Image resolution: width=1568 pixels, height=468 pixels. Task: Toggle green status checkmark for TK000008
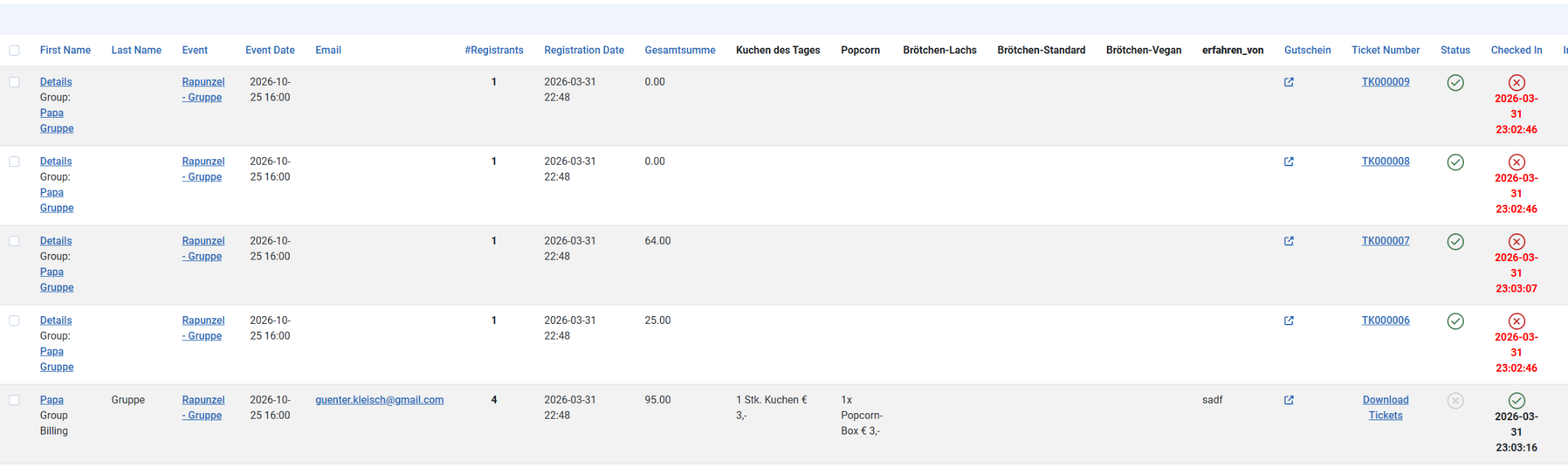tap(1455, 162)
